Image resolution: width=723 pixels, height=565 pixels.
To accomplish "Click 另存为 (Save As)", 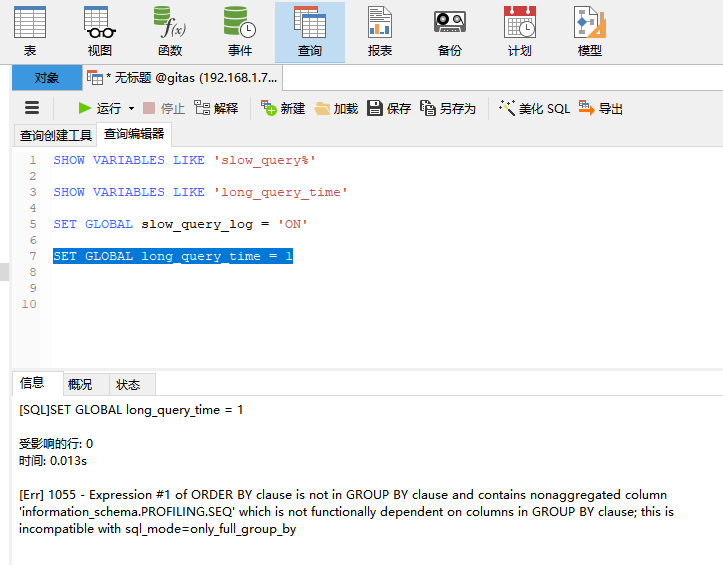I will [448, 108].
